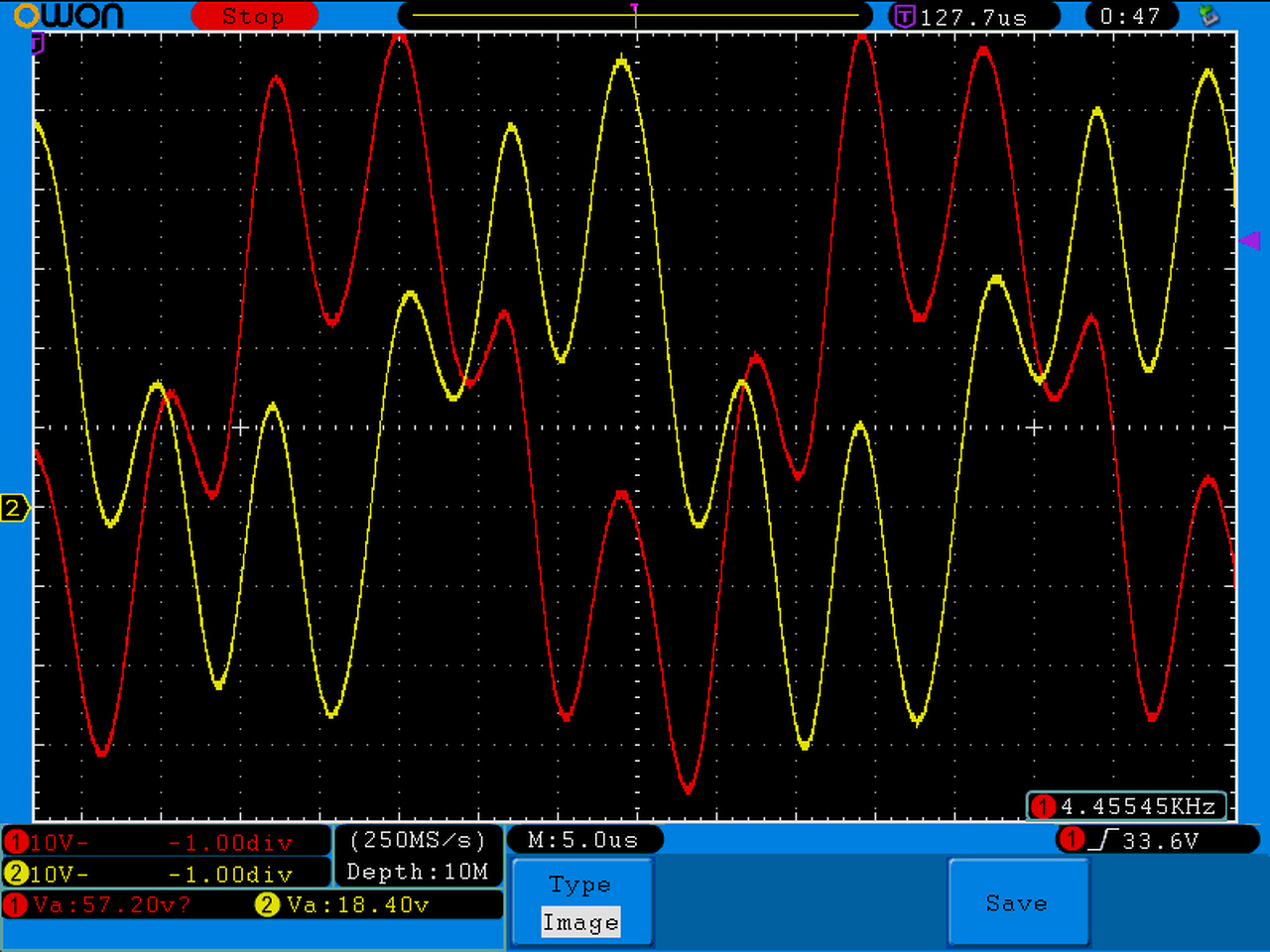Open the Type Image menu button

581,901
